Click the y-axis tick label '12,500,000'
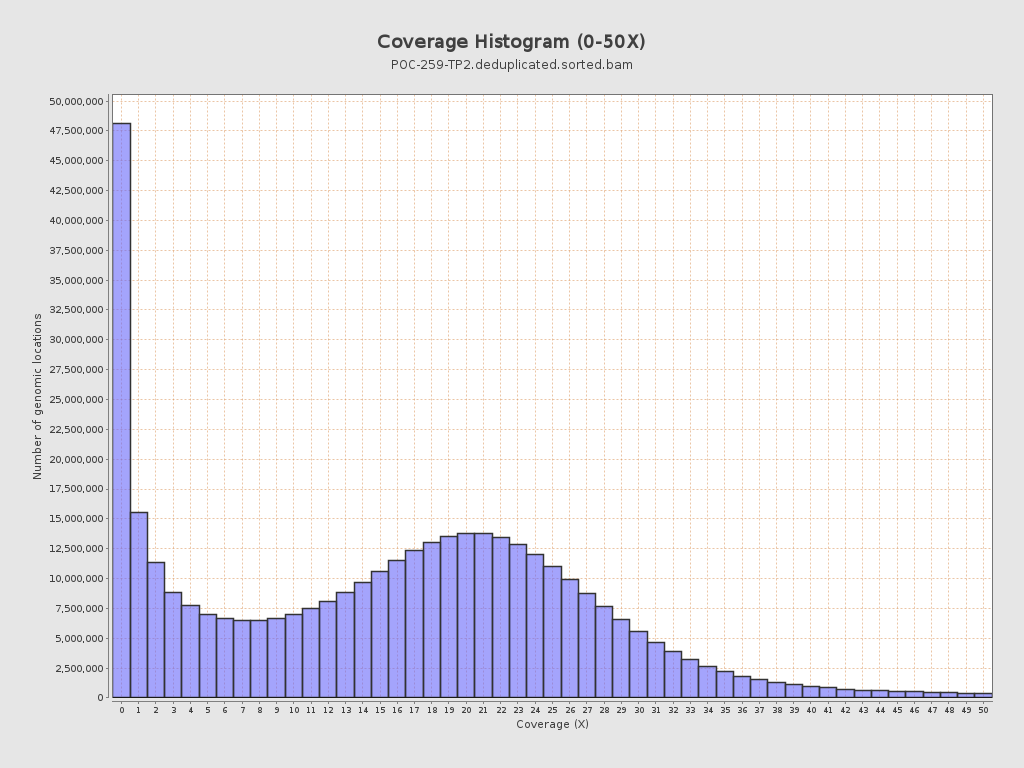This screenshot has height=768, width=1024. tap(76, 549)
